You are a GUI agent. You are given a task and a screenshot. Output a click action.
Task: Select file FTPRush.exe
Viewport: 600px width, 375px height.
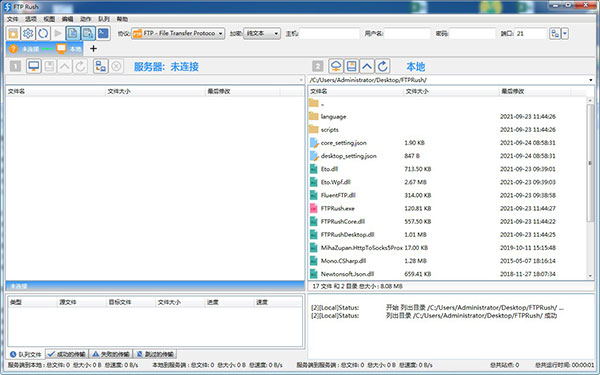click(x=447, y=208)
